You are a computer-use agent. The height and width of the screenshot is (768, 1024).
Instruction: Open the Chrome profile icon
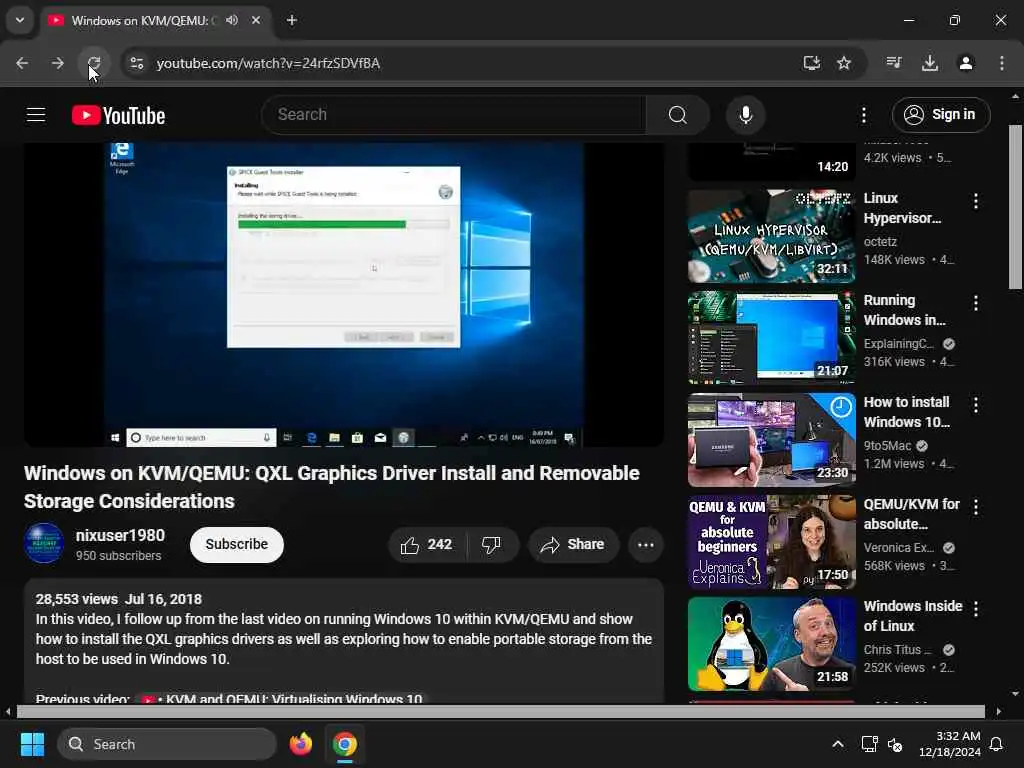click(966, 63)
